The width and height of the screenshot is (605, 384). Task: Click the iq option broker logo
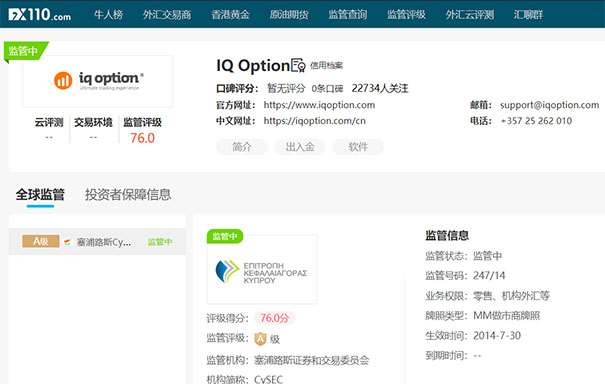pos(98,81)
